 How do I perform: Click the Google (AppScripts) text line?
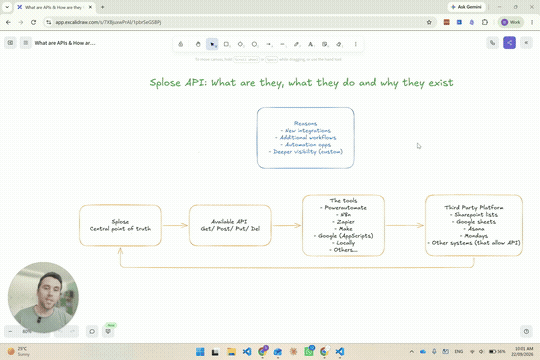(x=344, y=236)
